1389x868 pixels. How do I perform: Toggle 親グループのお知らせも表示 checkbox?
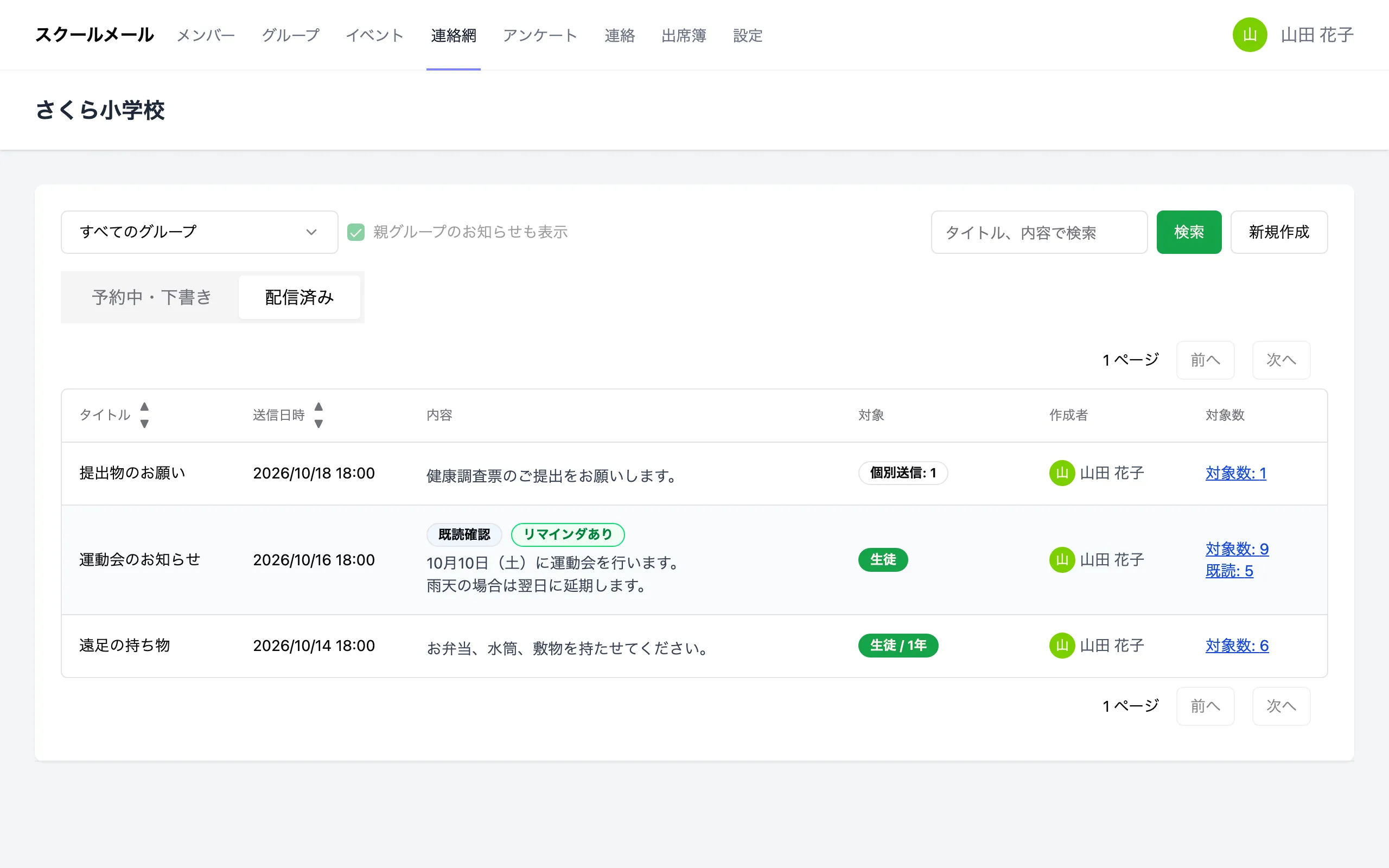[x=356, y=232]
